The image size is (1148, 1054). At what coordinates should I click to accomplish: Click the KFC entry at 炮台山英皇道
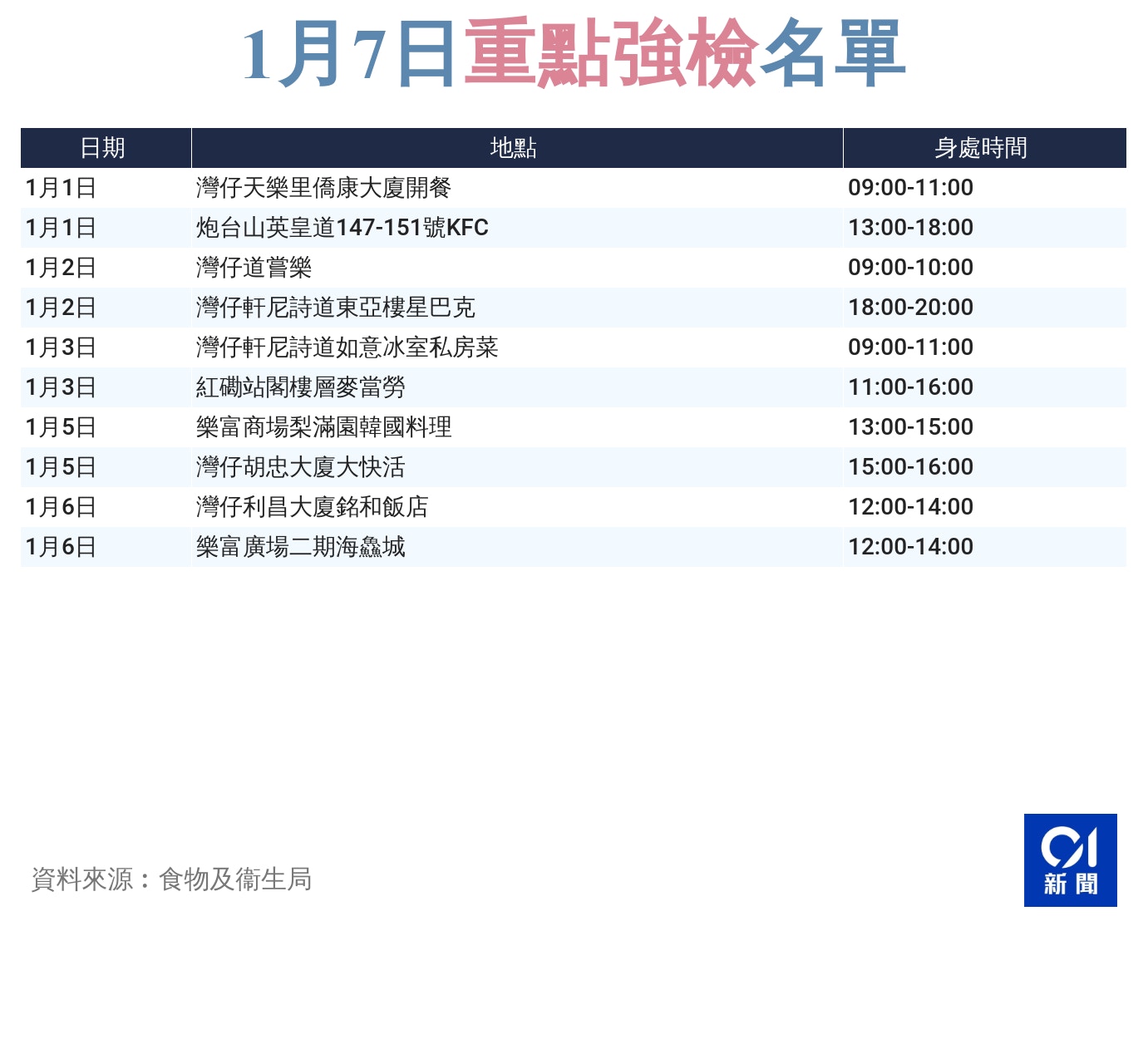pos(341,227)
